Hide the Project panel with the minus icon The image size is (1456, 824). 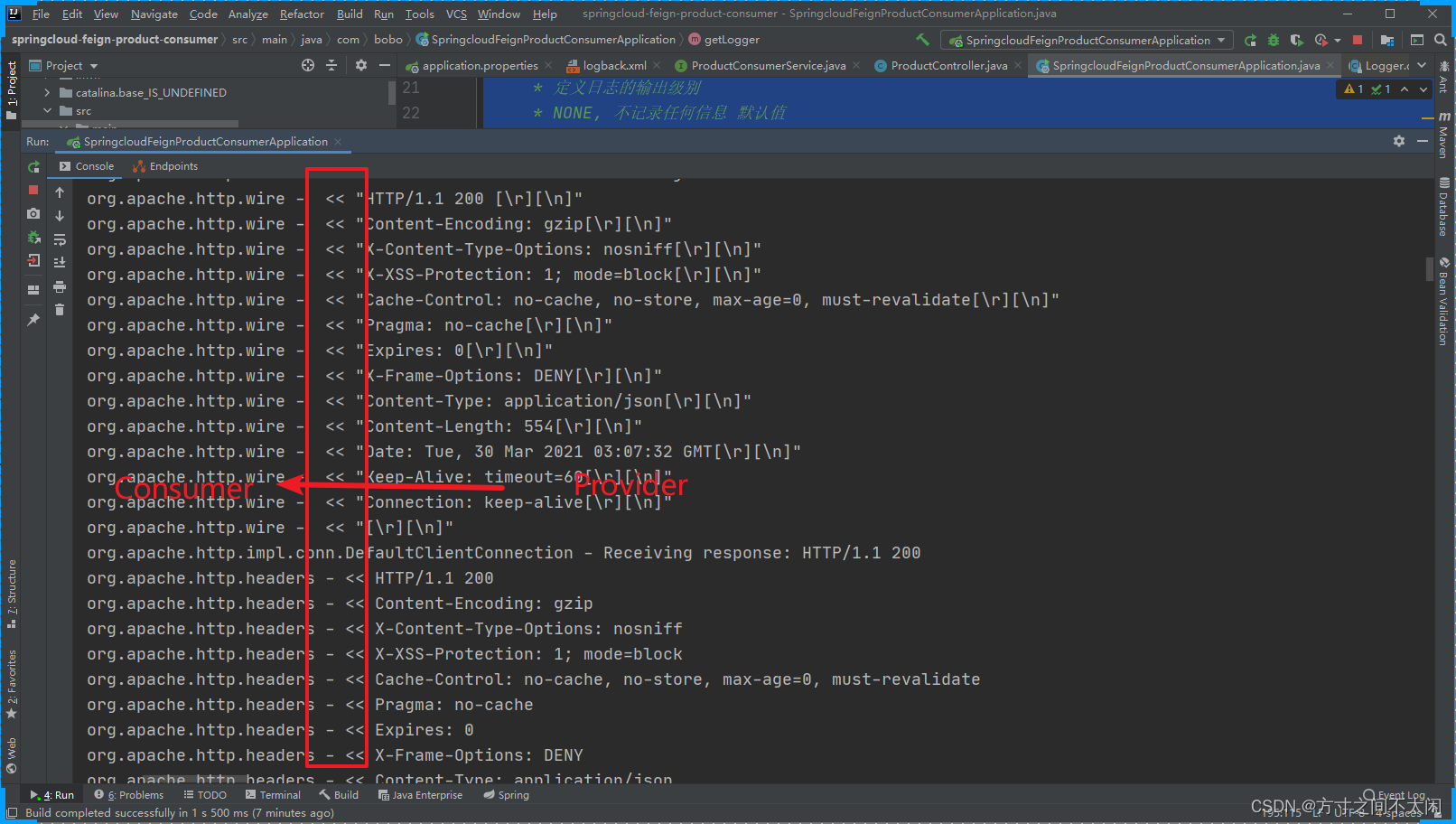click(x=385, y=65)
